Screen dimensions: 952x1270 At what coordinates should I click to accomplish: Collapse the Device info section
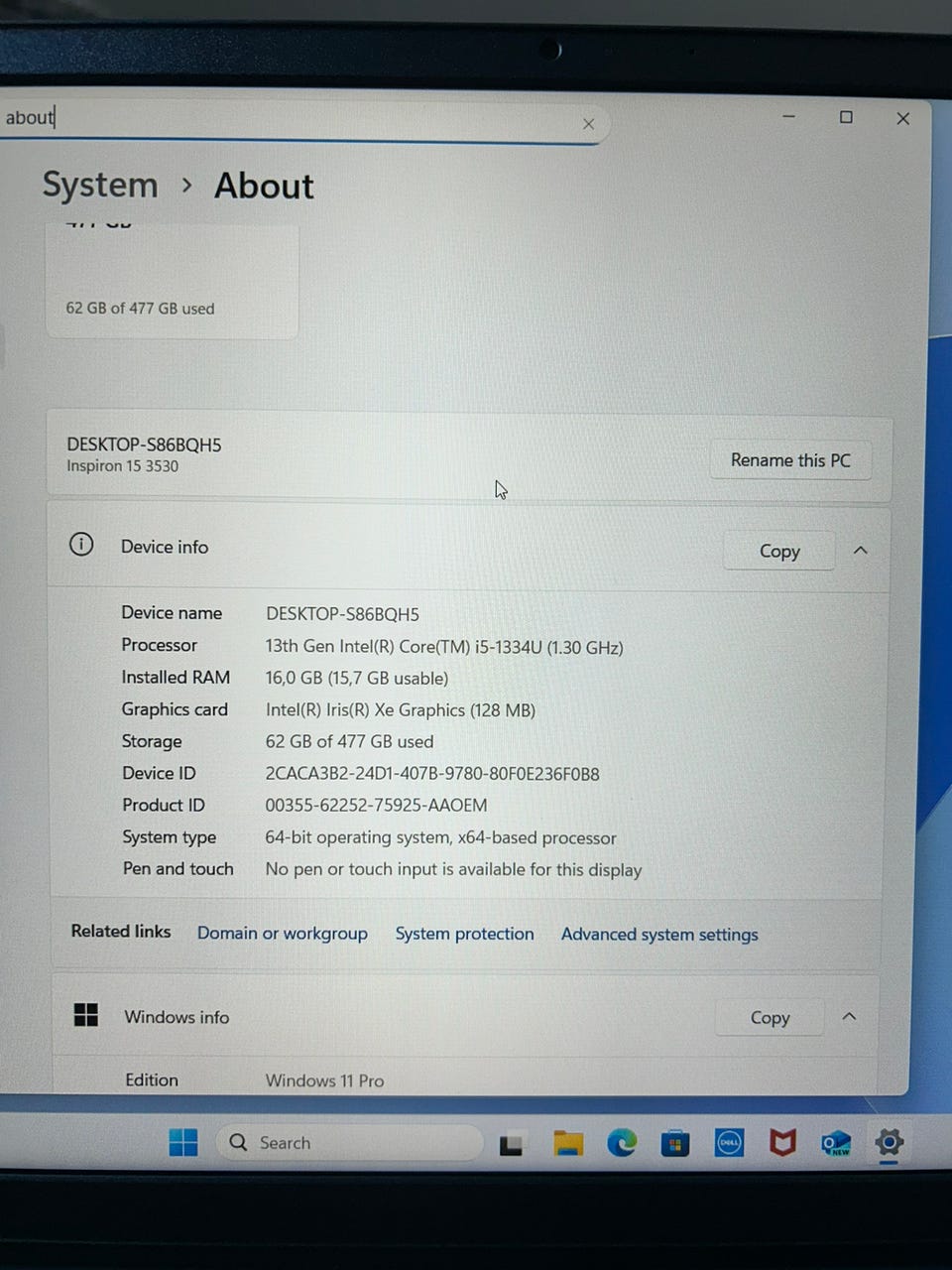[861, 550]
